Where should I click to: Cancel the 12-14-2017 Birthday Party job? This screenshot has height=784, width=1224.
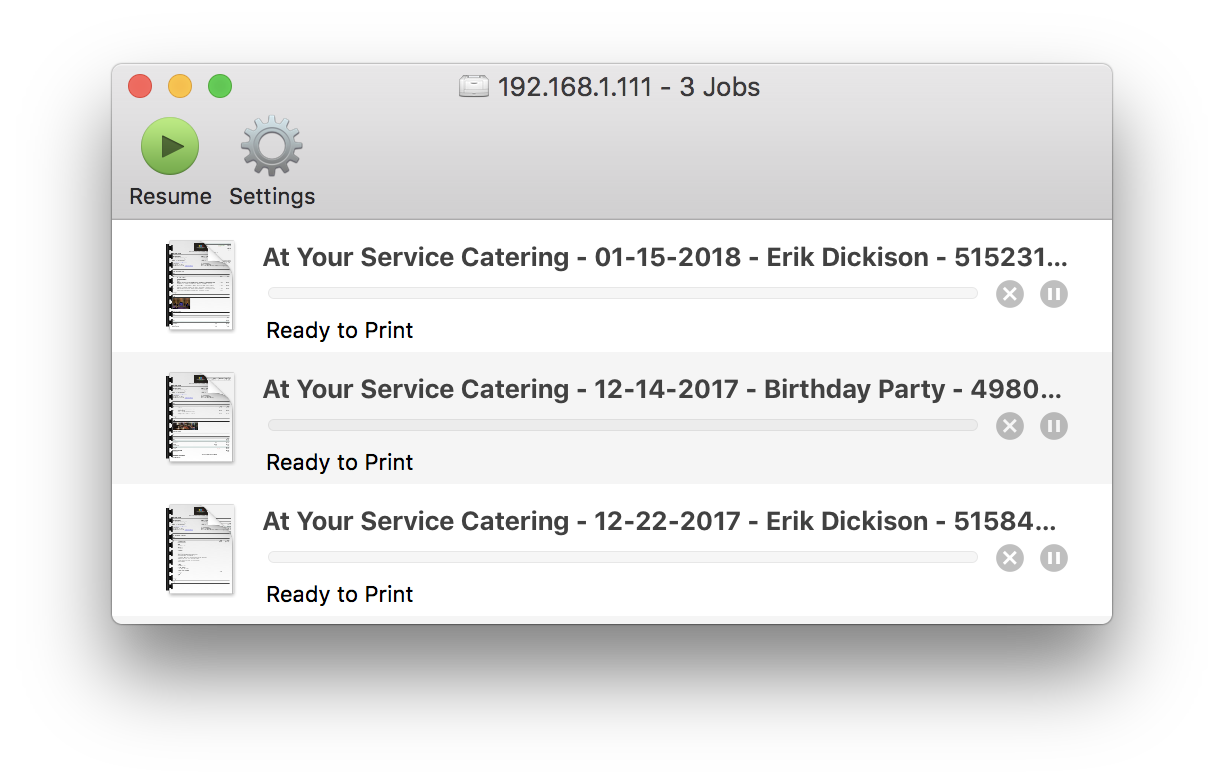(x=1010, y=426)
